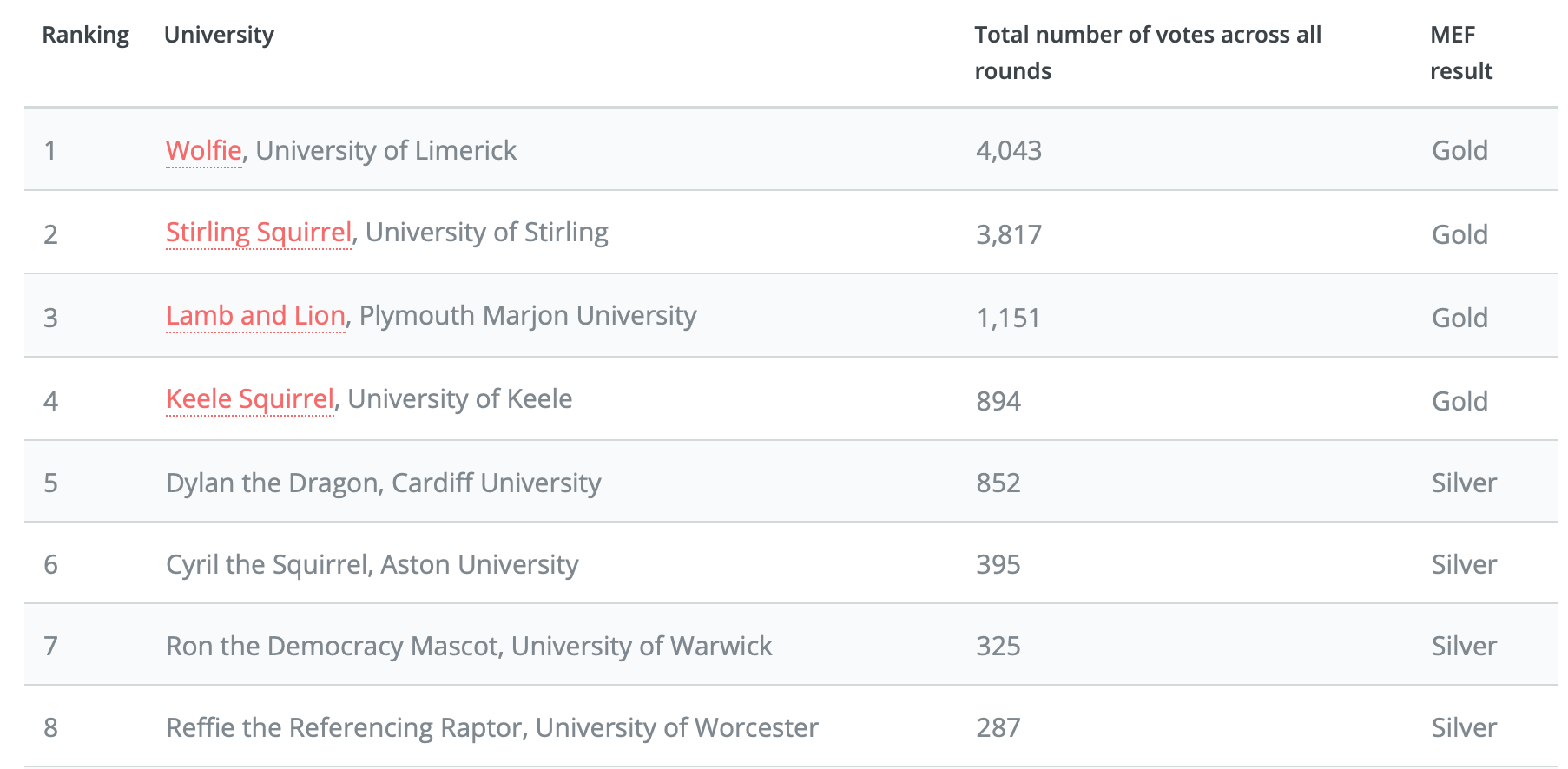Click the University column header

[219, 35]
